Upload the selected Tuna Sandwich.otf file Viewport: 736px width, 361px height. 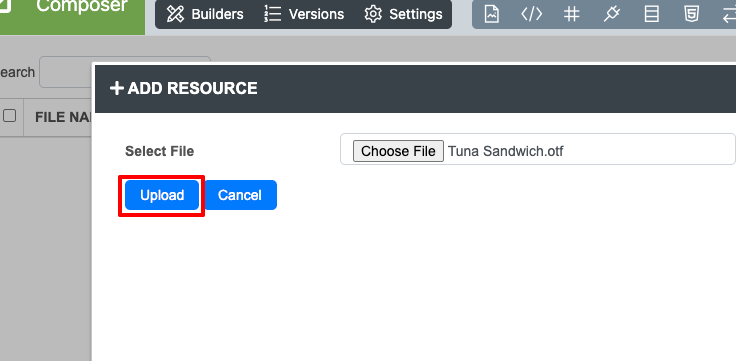[162, 195]
